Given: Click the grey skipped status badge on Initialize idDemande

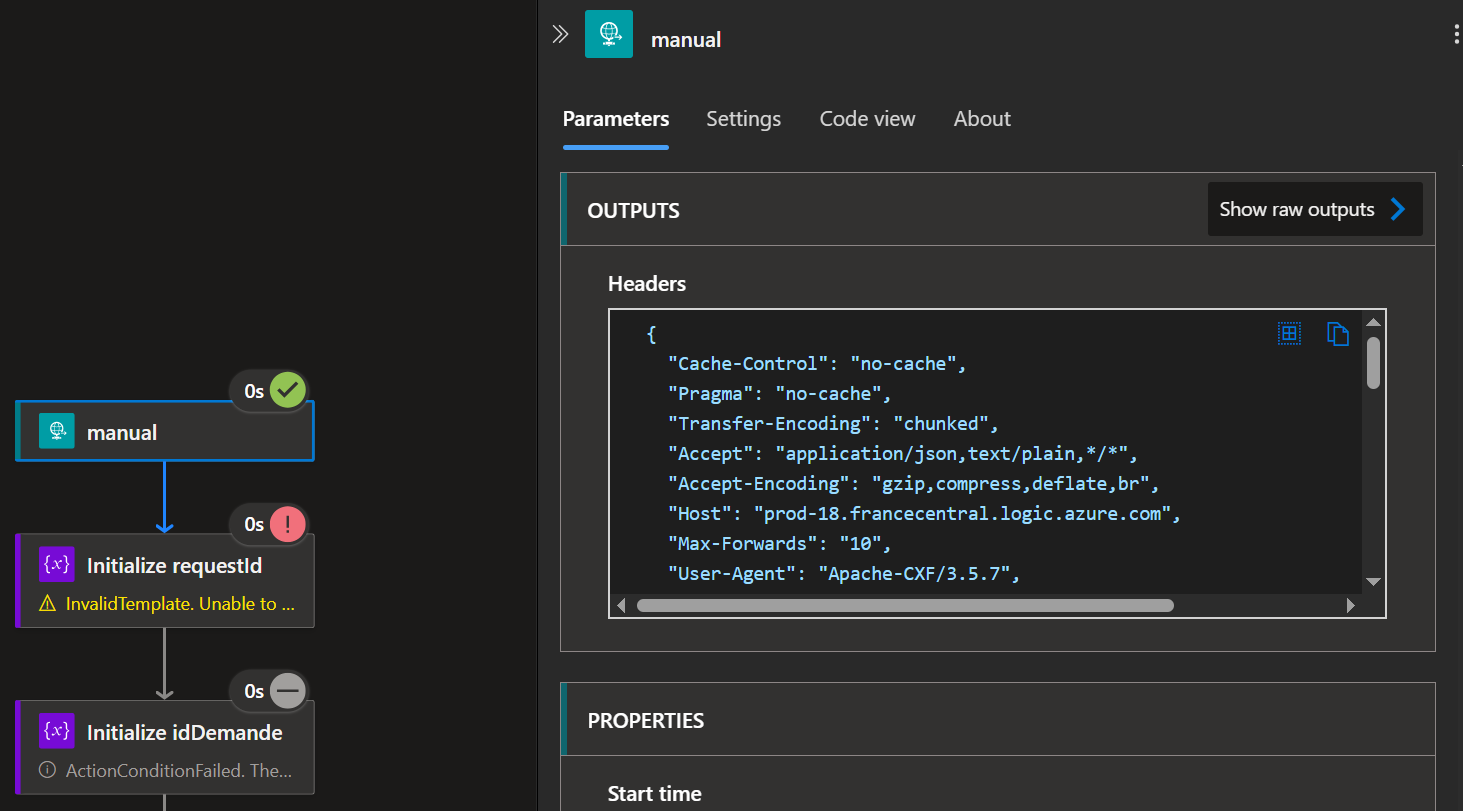Looking at the screenshot, I should [288, 690].
